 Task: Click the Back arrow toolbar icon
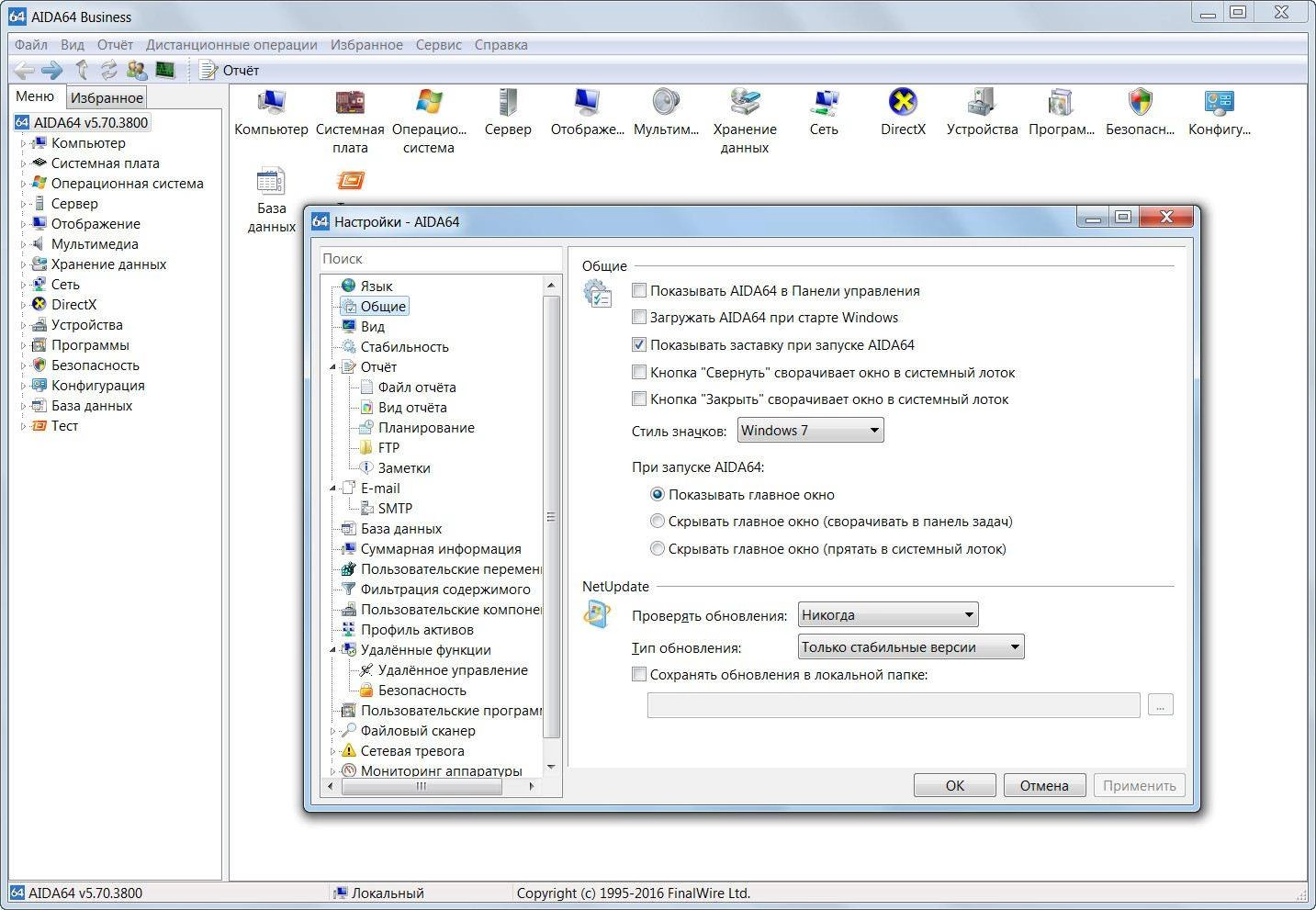click(25, 70)
